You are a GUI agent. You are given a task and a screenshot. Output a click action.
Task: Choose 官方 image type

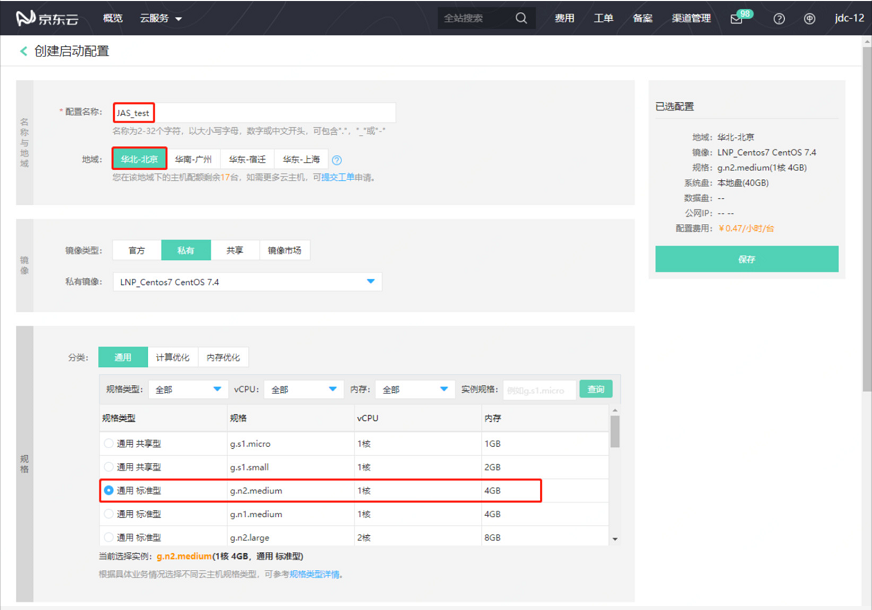click(x=137, y=250)
